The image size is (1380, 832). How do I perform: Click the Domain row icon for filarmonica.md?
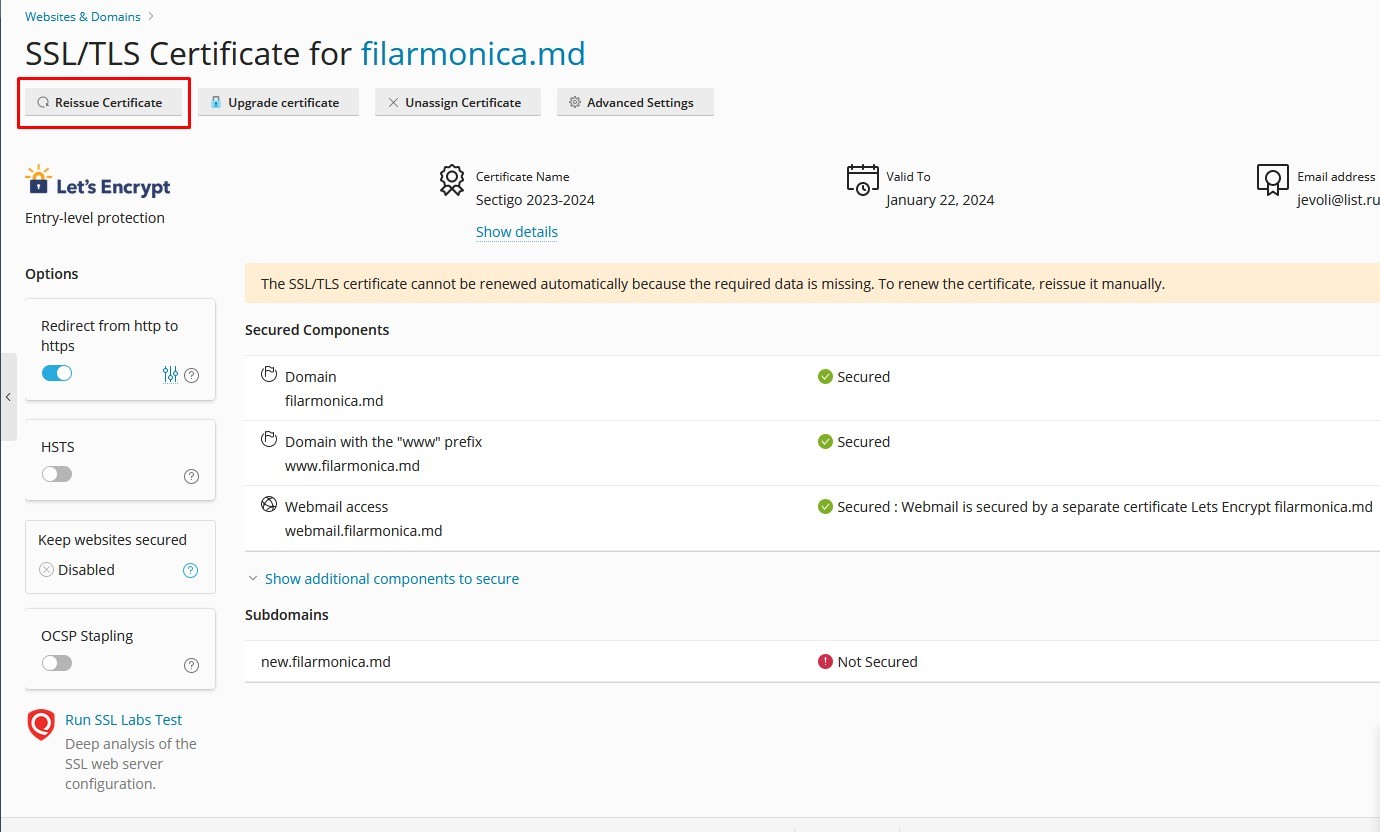268,374
